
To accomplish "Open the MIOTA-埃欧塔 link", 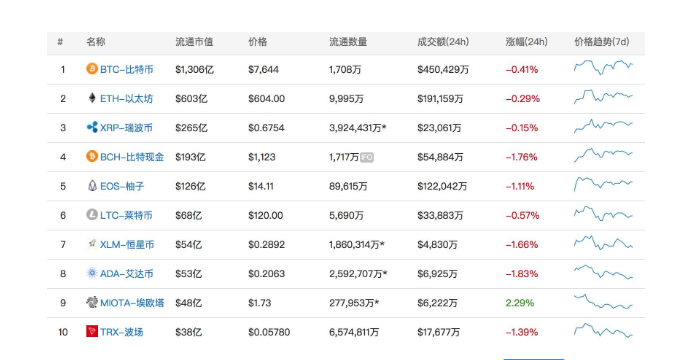I will pos(132,303).
